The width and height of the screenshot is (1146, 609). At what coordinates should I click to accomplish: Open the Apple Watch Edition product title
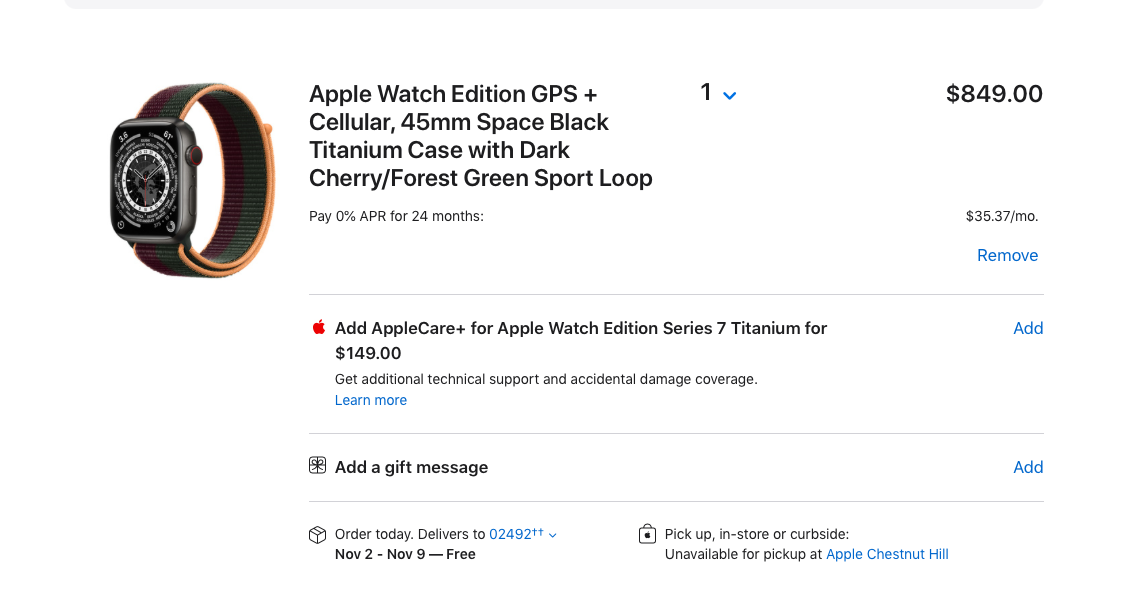[x=480, y=136]
